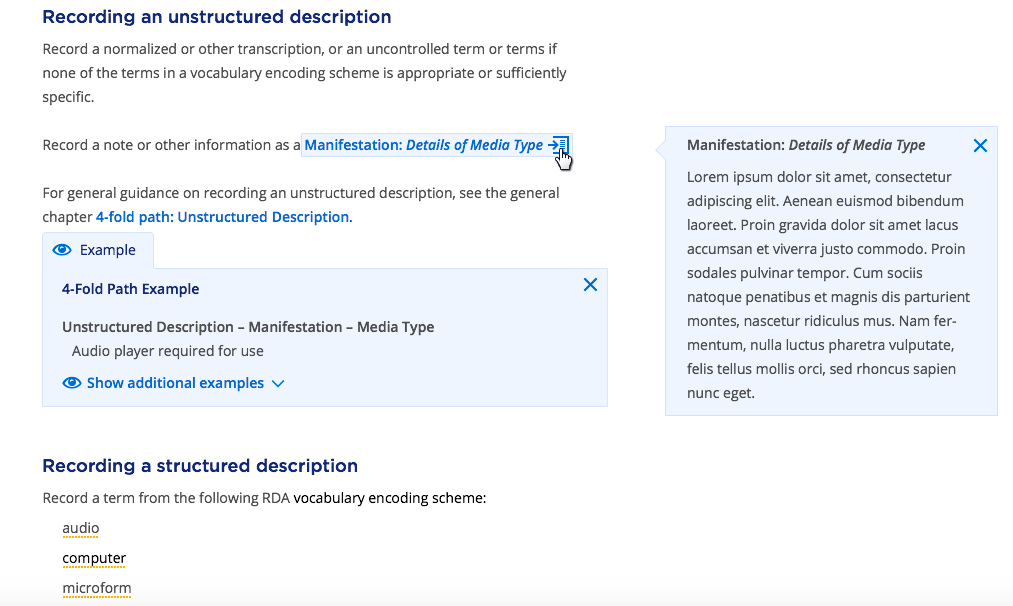Click the Recording an unstructured description heading
This screenshot has width=1013, height=606.
point(216,17)
